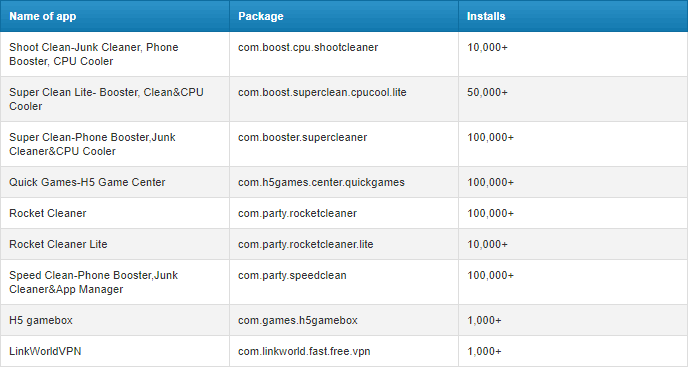Select the Rocket Cleaner Lite app name
This screenshot has height=367, width=688.
click(58, 244)
